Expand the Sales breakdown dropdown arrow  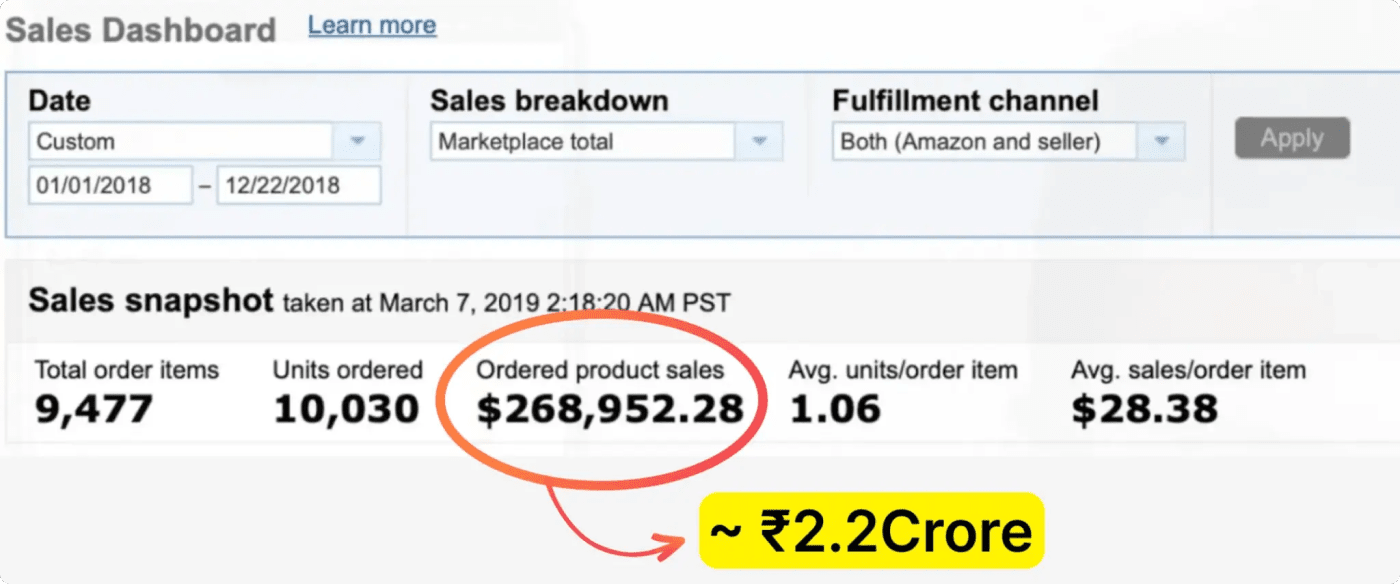click(x=760, y=141)
